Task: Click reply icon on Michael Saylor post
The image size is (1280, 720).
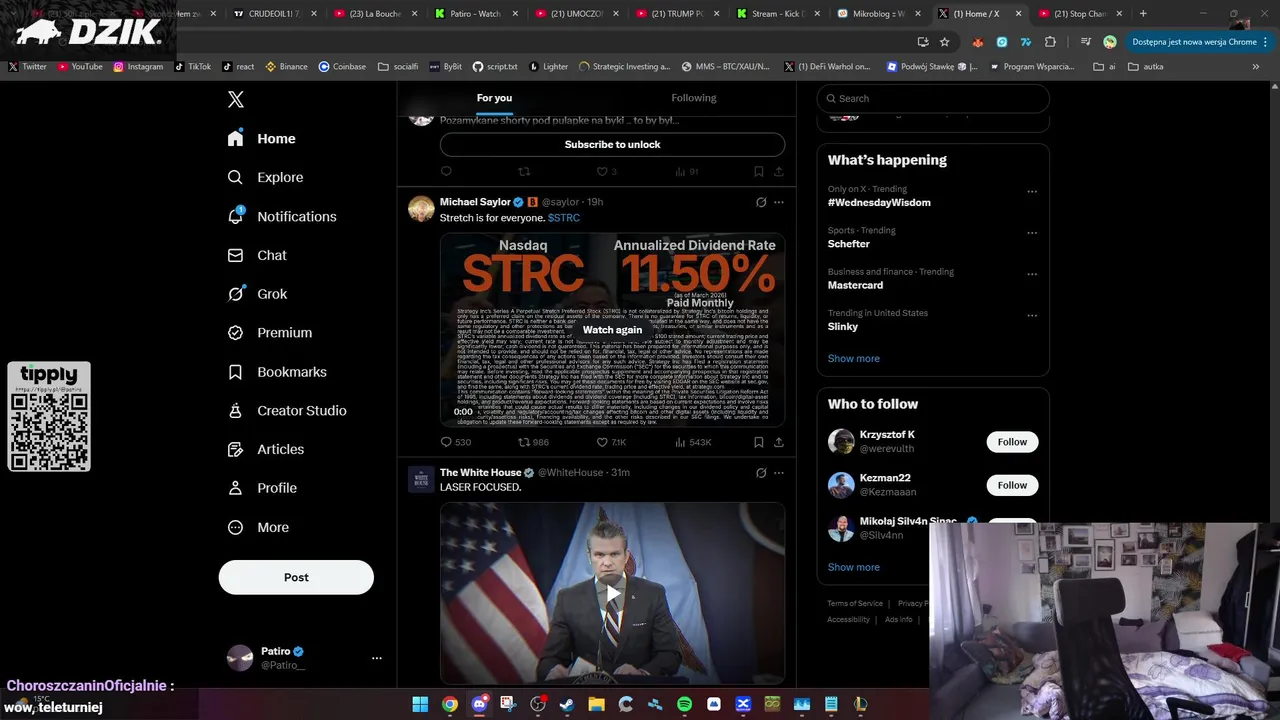Action: tap(447, 442)
